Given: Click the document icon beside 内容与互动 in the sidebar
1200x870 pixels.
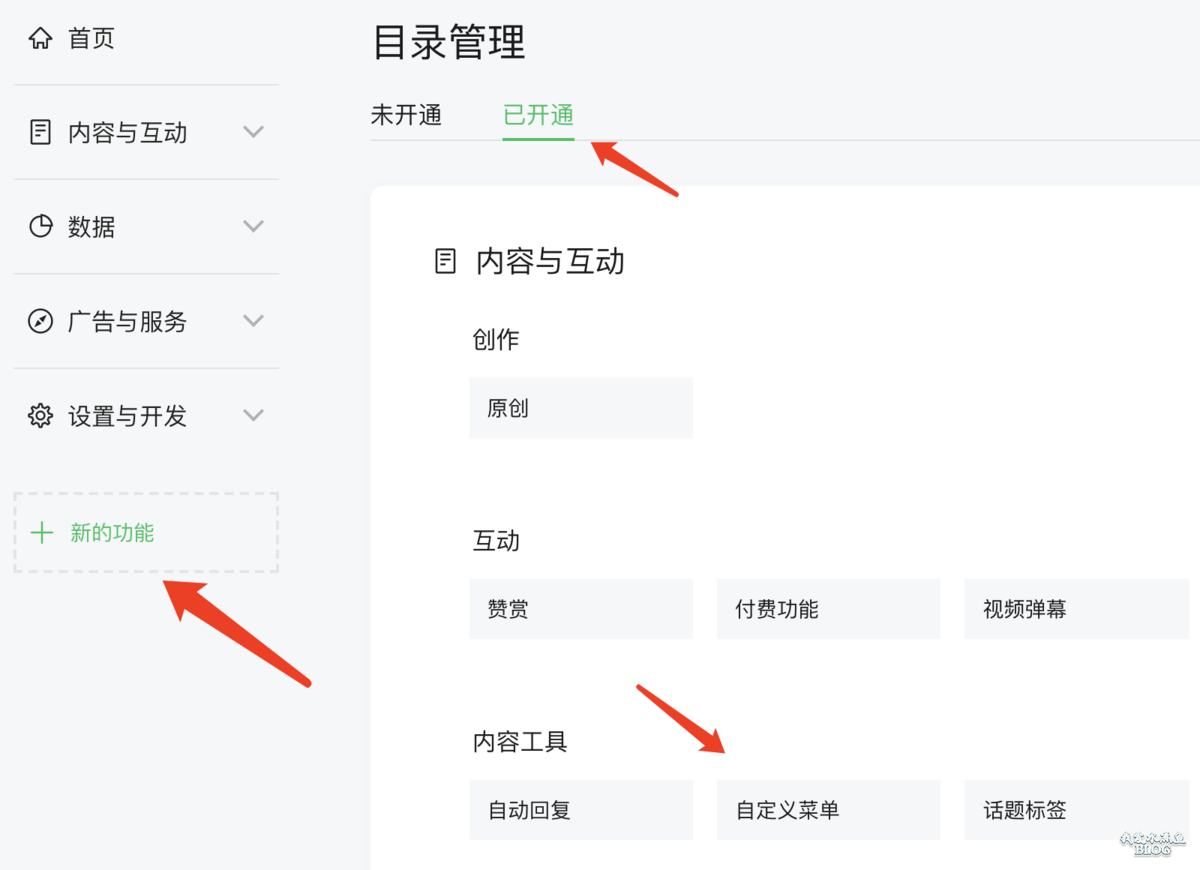Looking at the screenshot, I should click(40, 133).
